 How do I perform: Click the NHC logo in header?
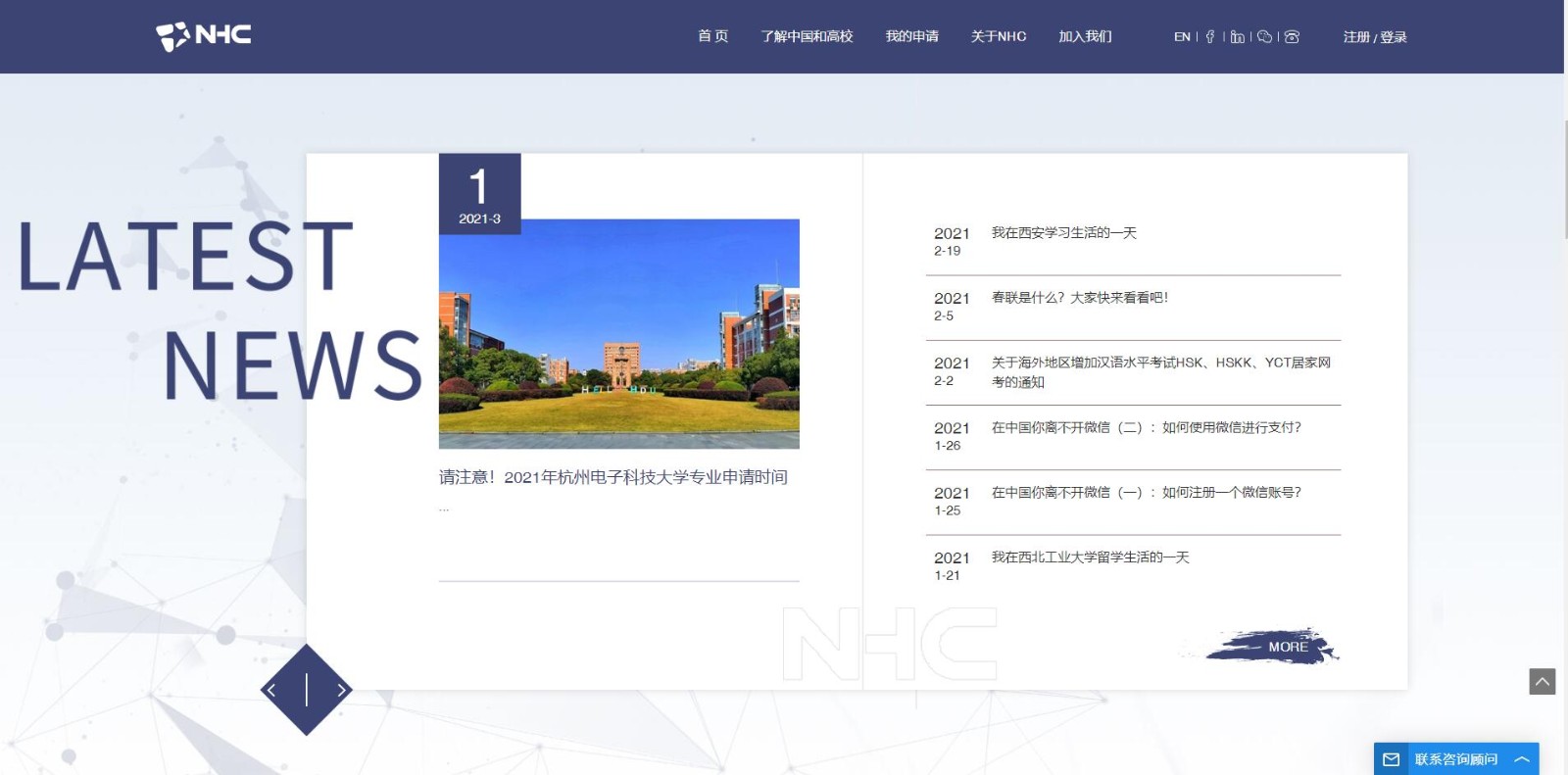(x=204, y=36)
